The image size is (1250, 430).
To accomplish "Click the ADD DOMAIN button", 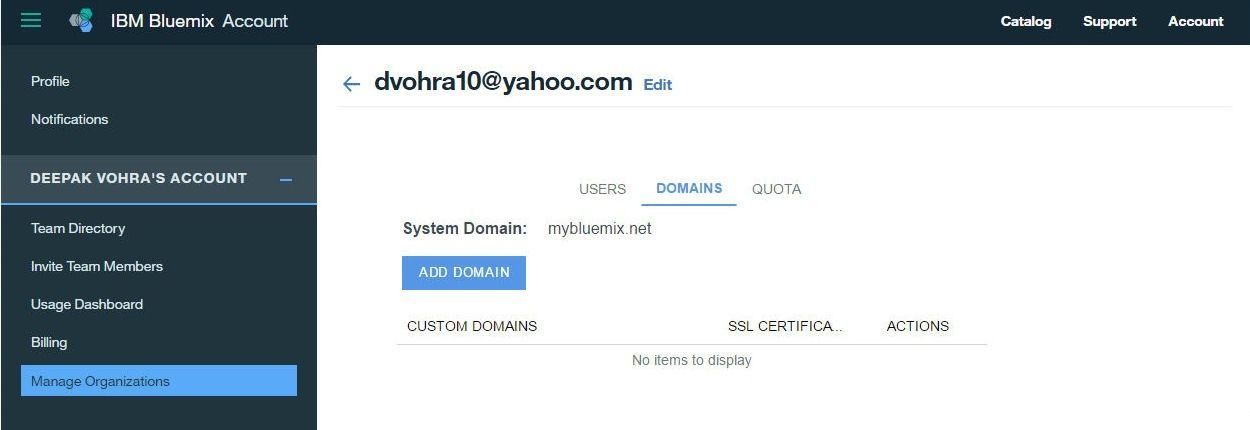I will (464, 272).
